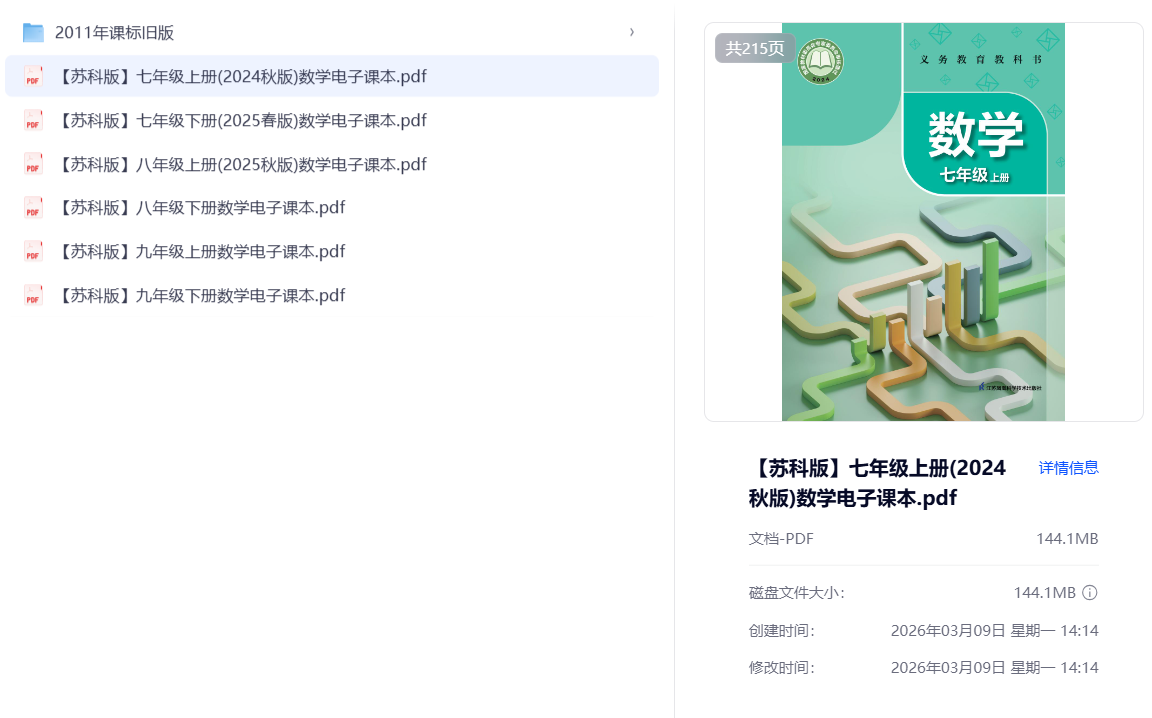1152x718 pixels.
Task: Click PDF icon of 七年级下册(2025春版) file
Action: 33,121
